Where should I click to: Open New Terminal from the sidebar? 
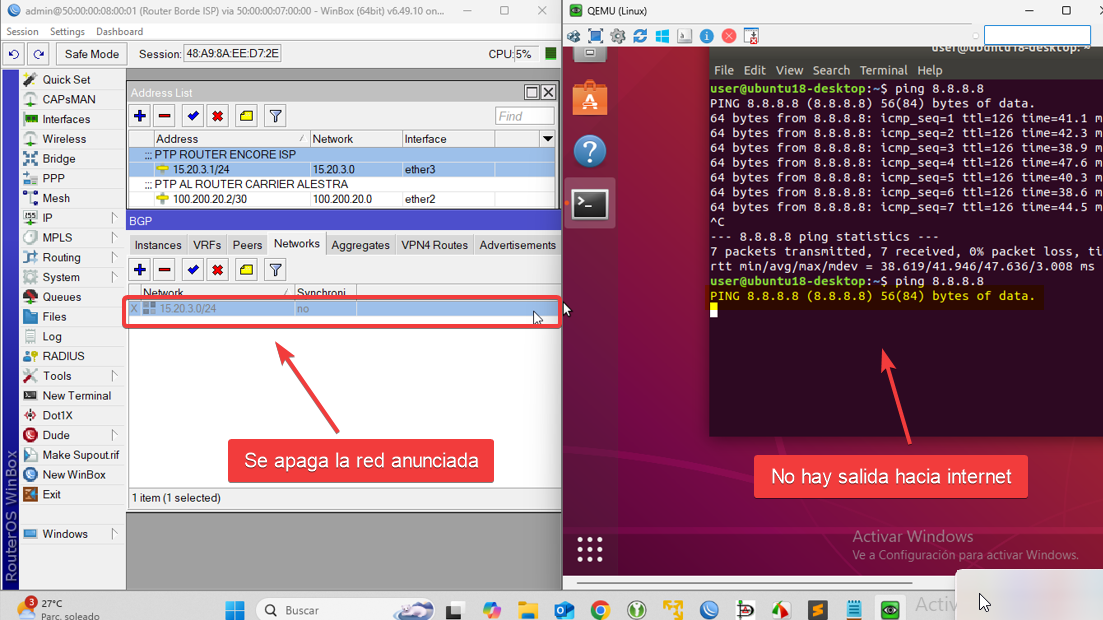point(76,396)
